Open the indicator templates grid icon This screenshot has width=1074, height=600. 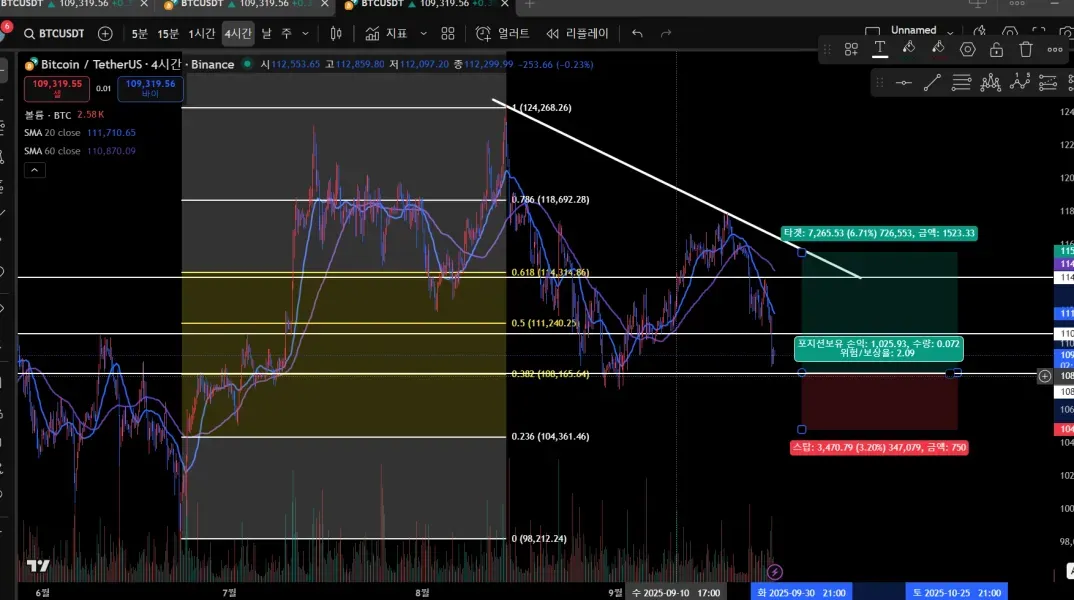[448, 34]
